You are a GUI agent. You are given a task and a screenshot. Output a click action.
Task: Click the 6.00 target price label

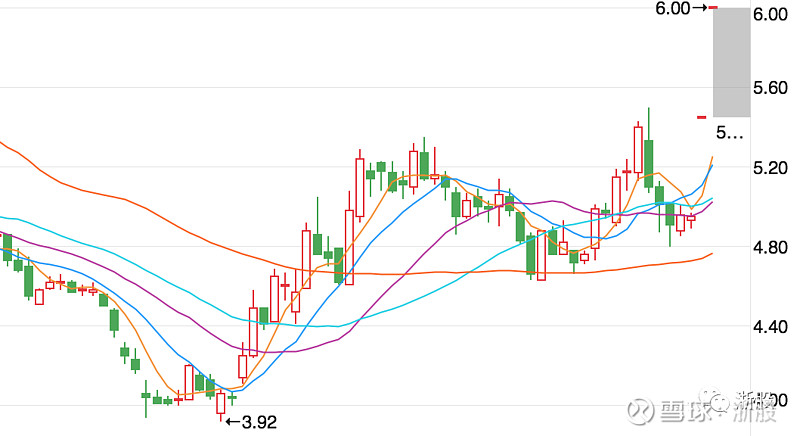click(669, 9)
